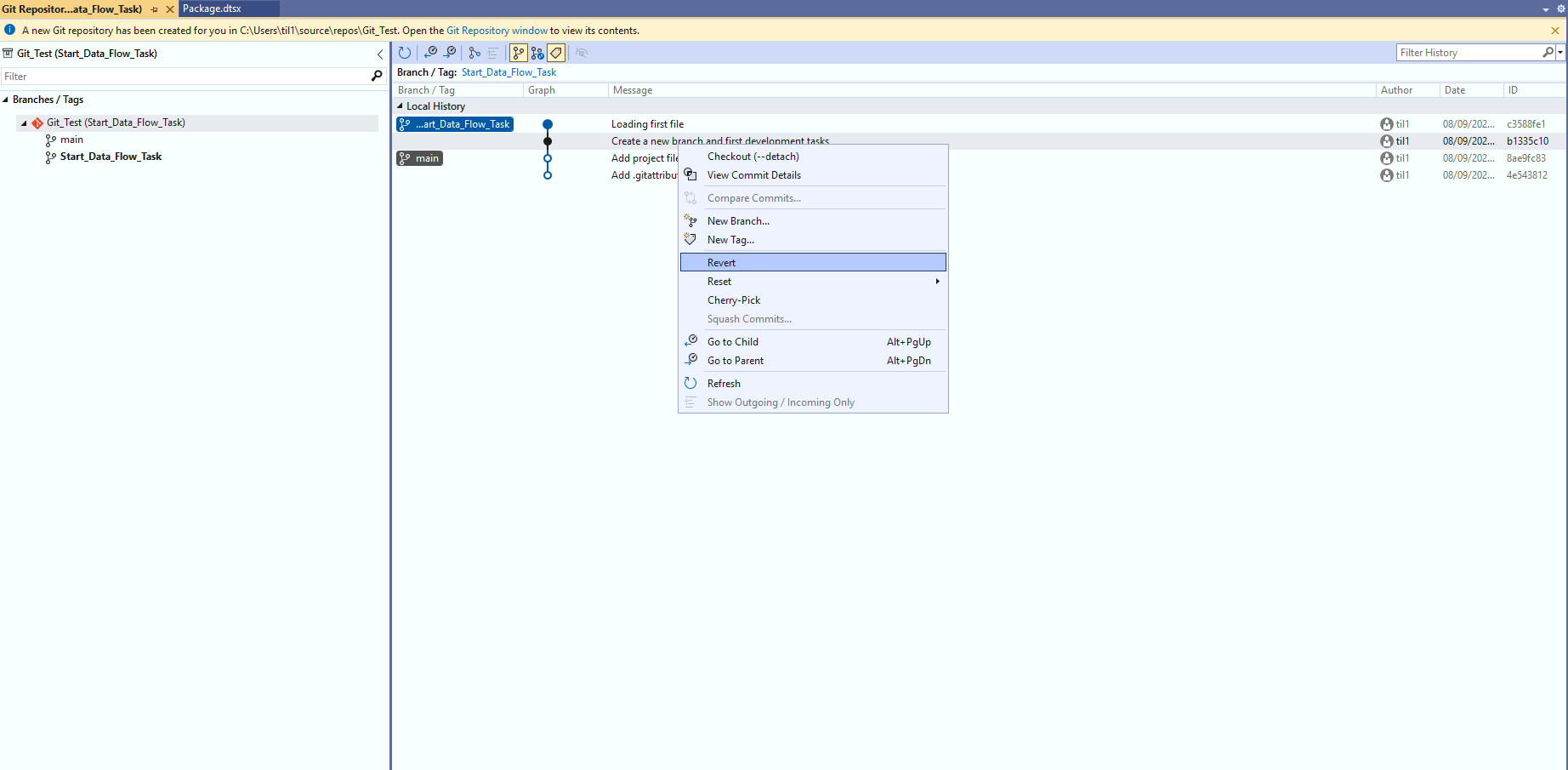
Task: Click the Go to Parent toolbar icon
Action: click(450, 53)
